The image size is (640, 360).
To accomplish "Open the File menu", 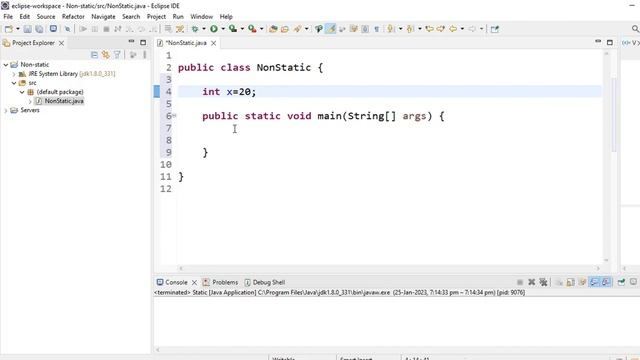I will 8,17.
